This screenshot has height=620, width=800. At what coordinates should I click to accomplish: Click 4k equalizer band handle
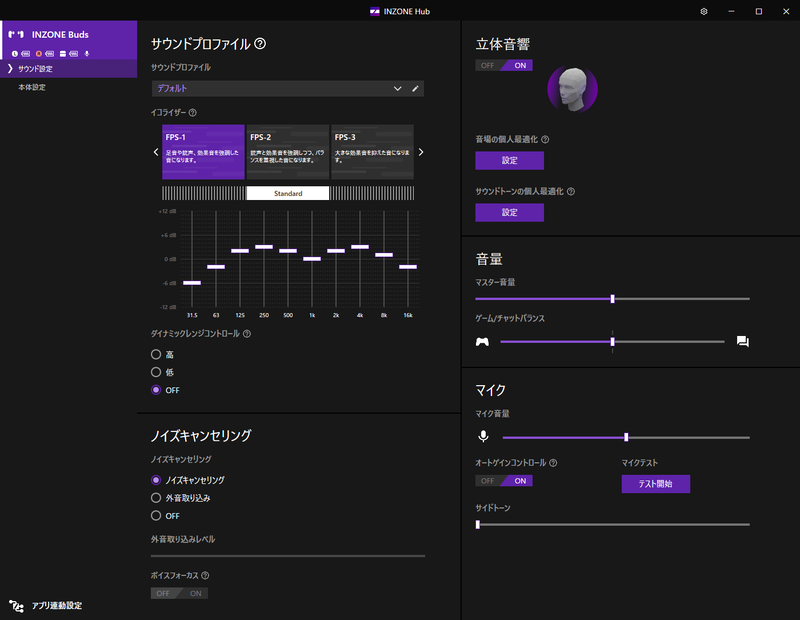pos(360,247)
